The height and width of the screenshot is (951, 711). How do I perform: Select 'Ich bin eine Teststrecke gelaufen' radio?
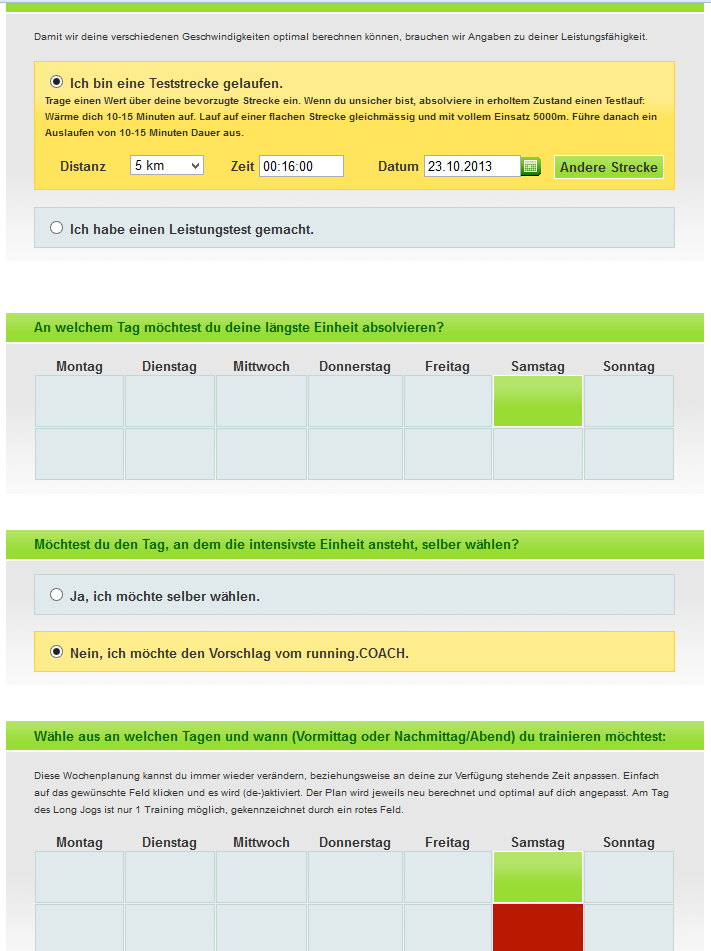point(56,81)
